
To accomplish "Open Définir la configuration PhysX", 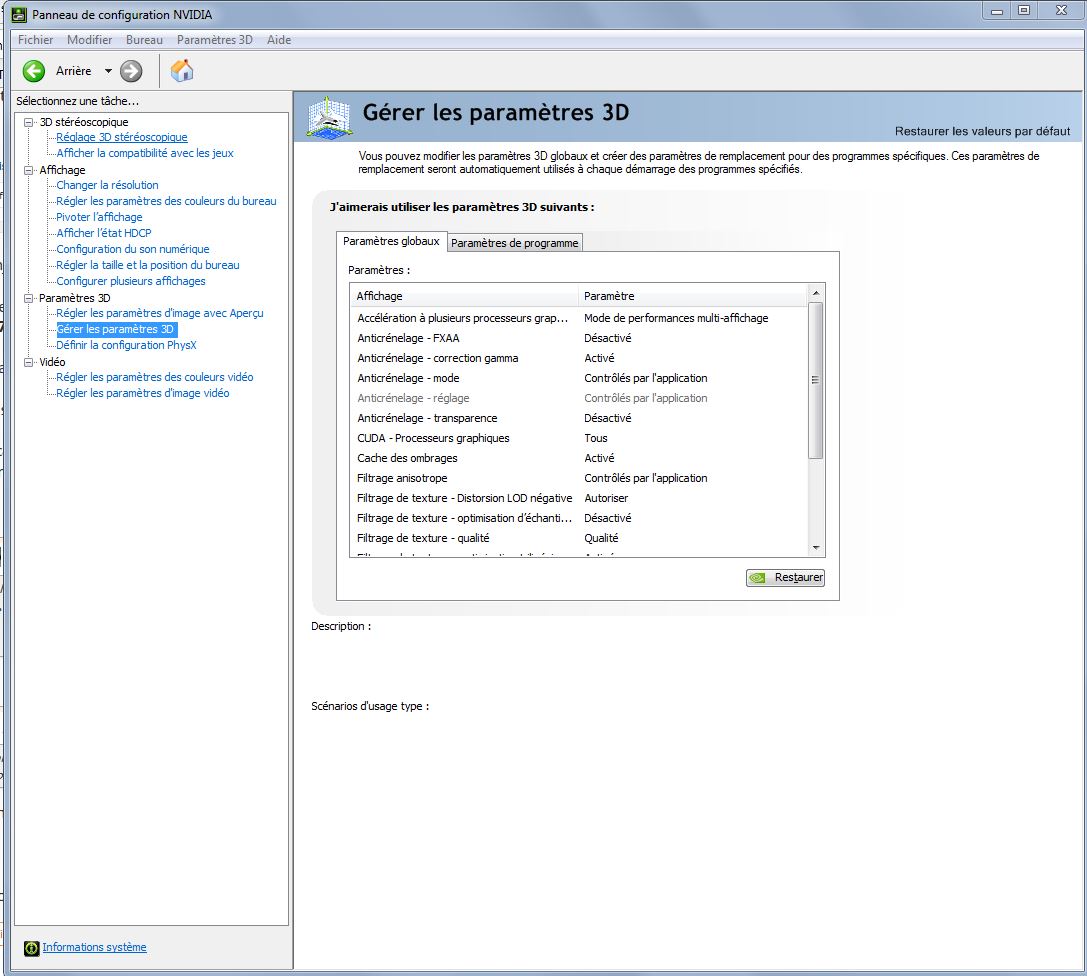I will [x=126, y=345].
